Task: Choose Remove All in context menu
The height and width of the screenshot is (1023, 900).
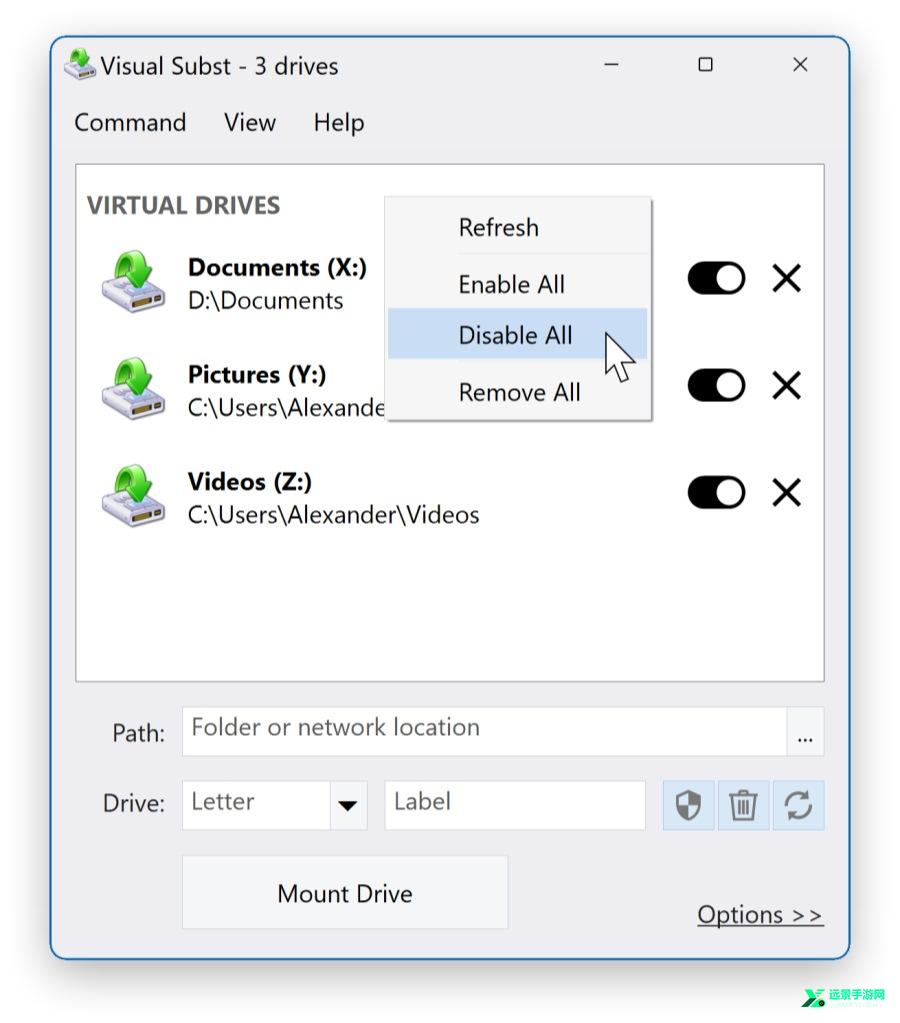Action: (520, 392)
